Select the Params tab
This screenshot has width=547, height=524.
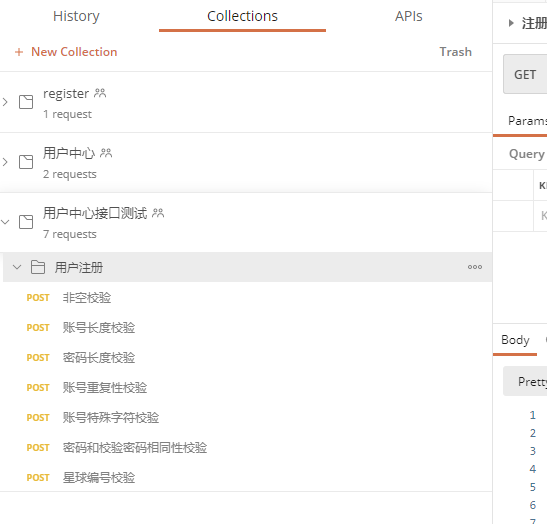(527, 121)
